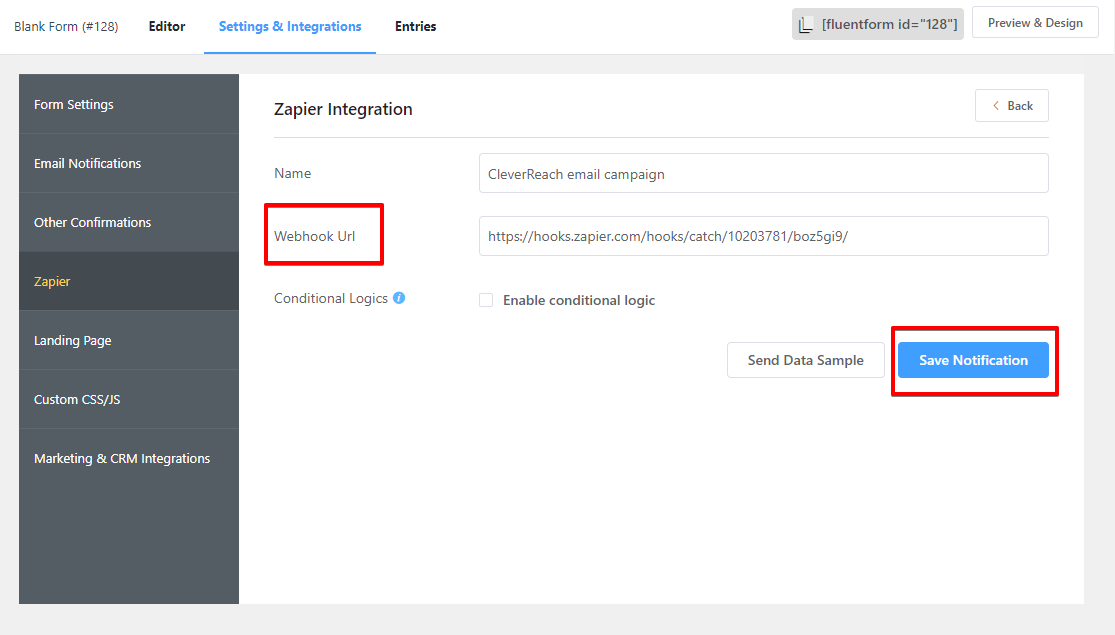Screen dimensions: 1115x635
Task: Open Landing Page settings
Action: coord(129,340)
